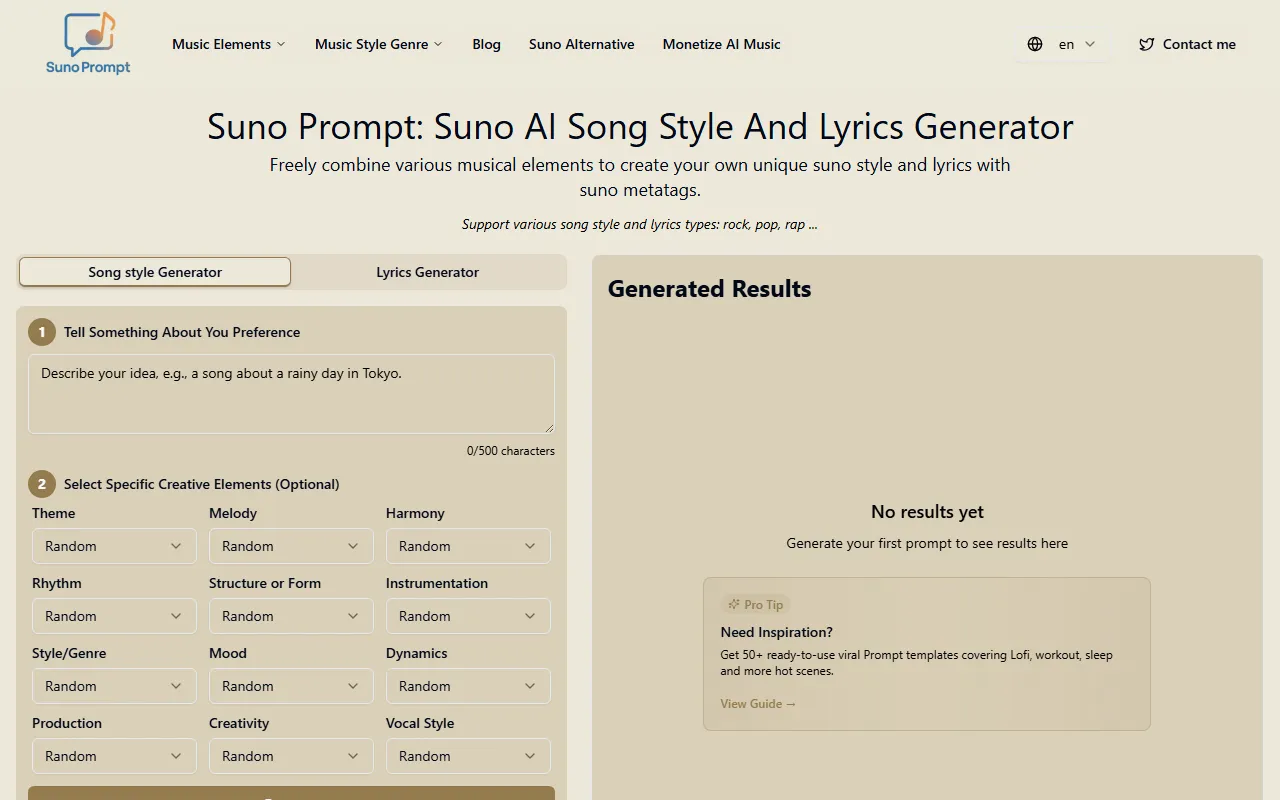The image size is (1280, 800).
Task: Choose a Mood from the dropdown
Action: 291,686
